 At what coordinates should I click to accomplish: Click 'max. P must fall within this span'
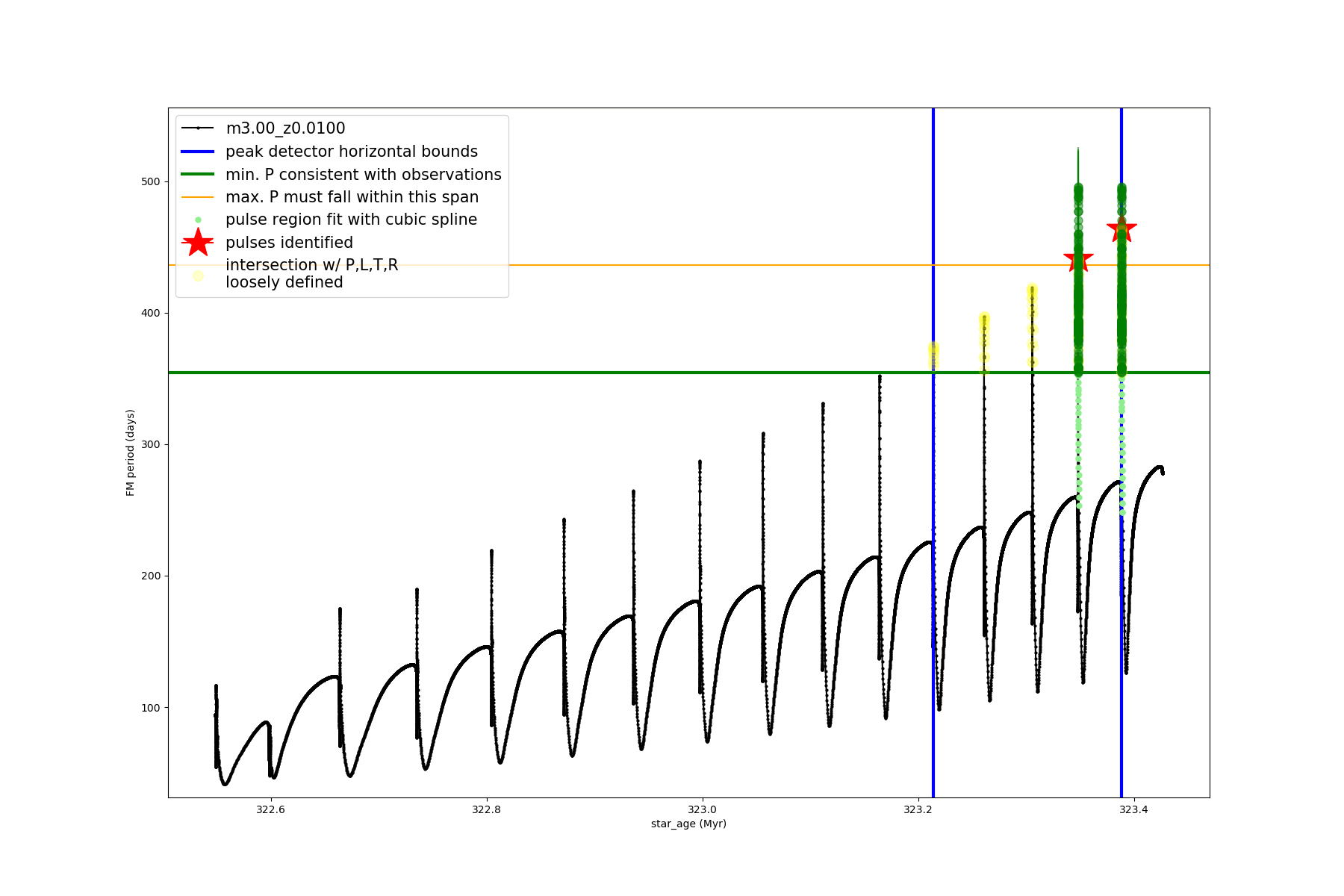352,197
